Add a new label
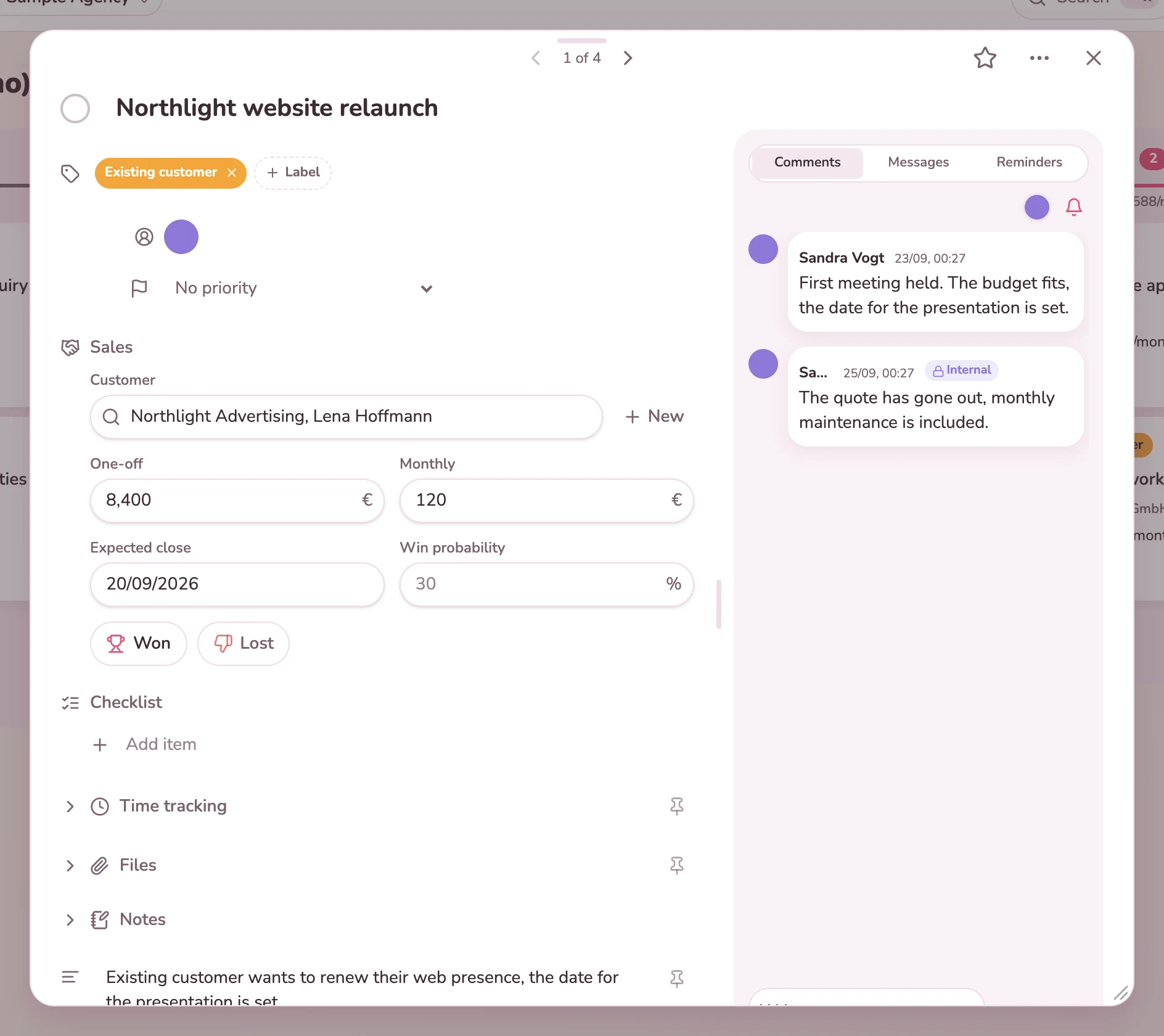The image size is (1164, 1036). point(293,173)
